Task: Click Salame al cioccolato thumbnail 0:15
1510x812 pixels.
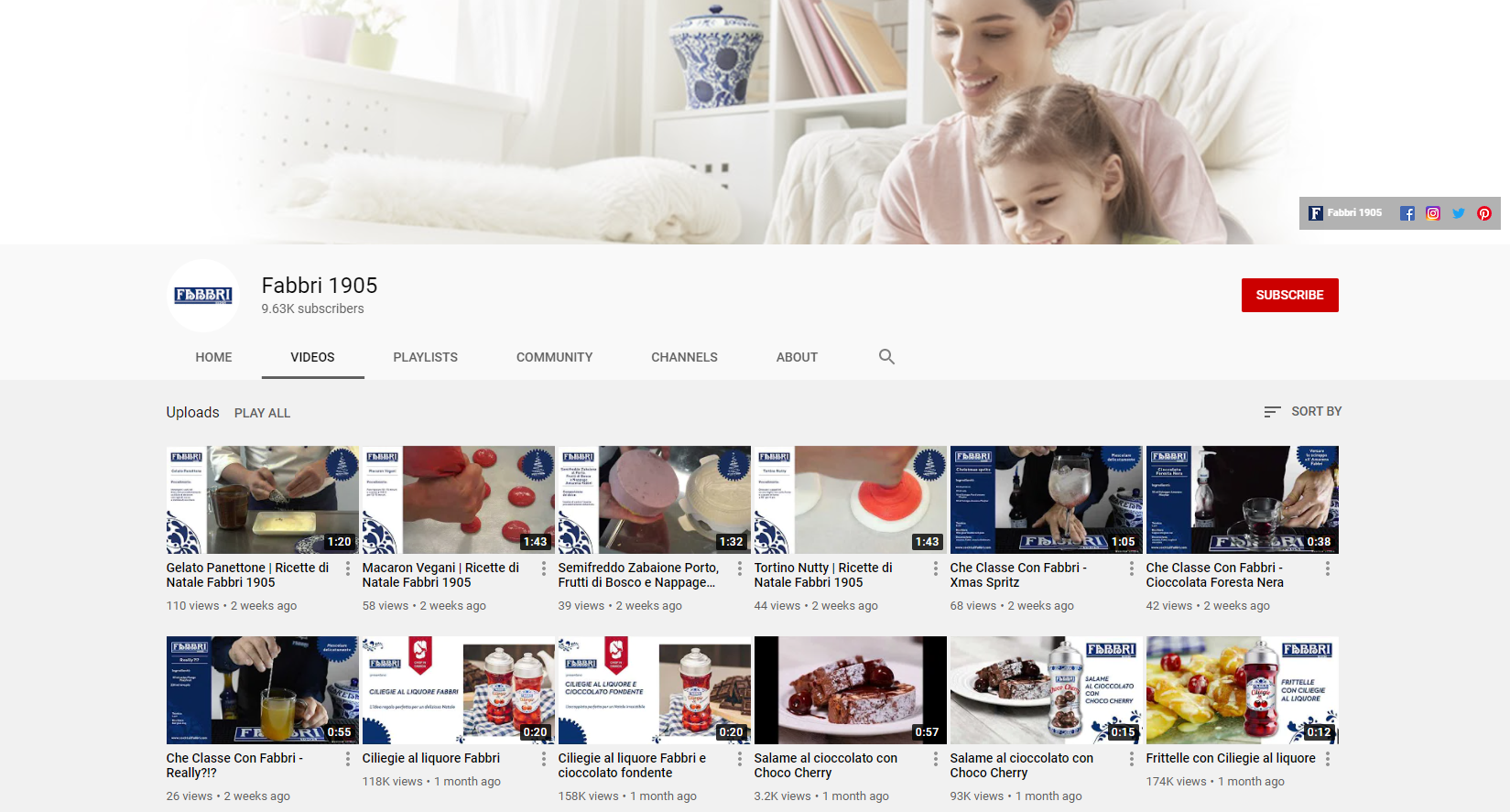Action: pos(1047,690)
